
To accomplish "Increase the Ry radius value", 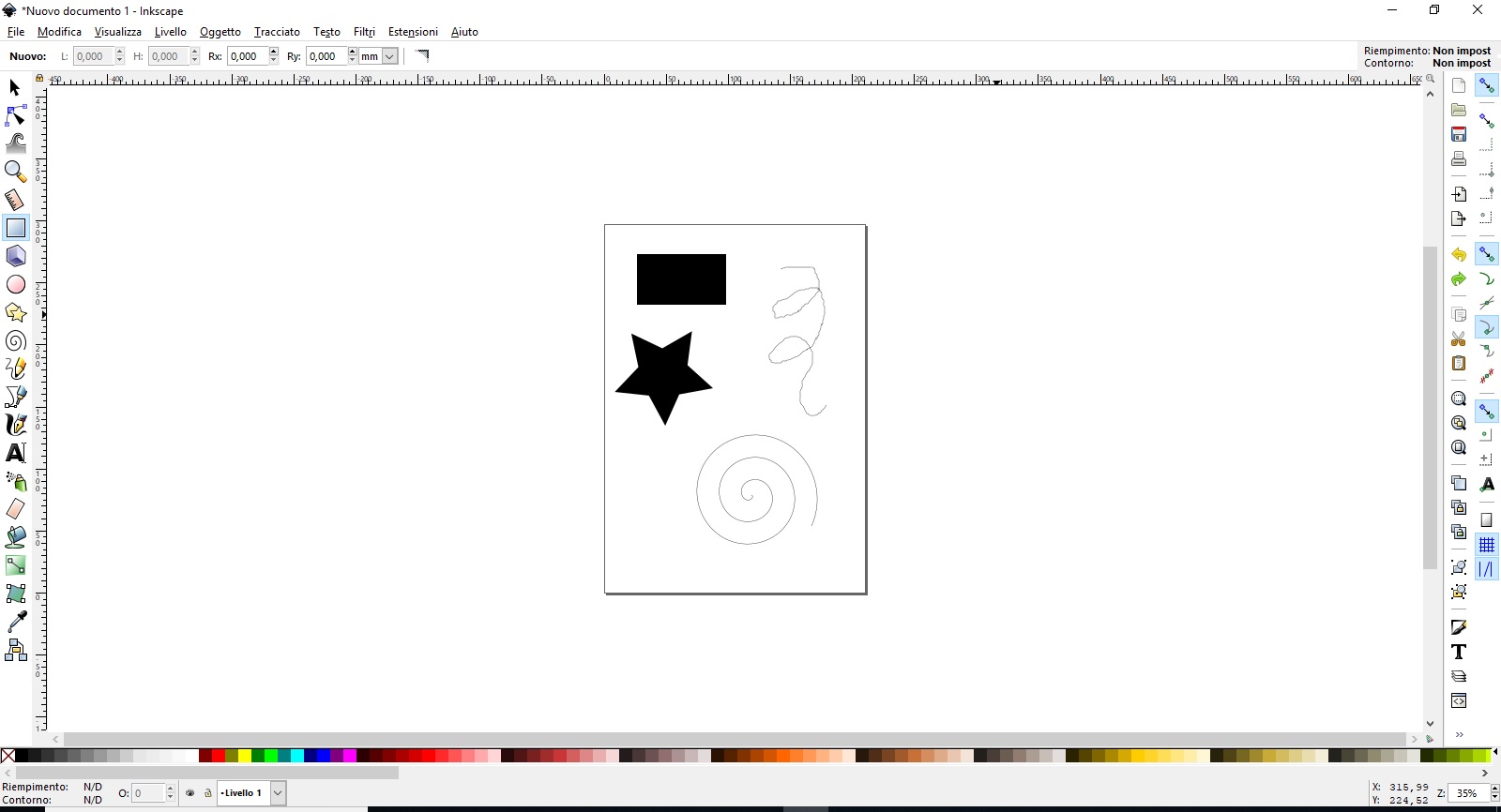I will pyautogui.click(x=353, y=52).
